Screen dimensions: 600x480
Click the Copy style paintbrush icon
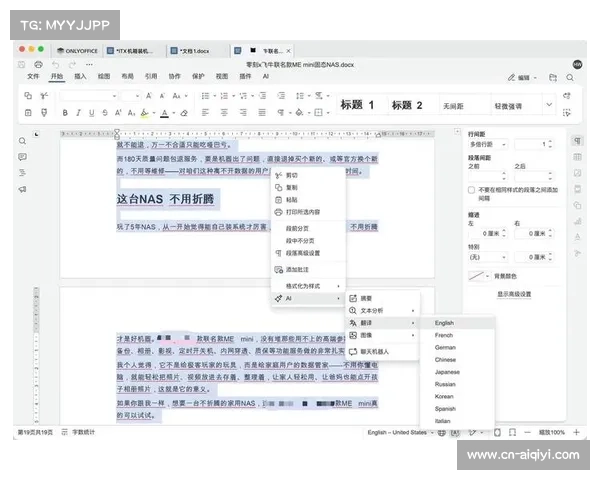point(44,113)
